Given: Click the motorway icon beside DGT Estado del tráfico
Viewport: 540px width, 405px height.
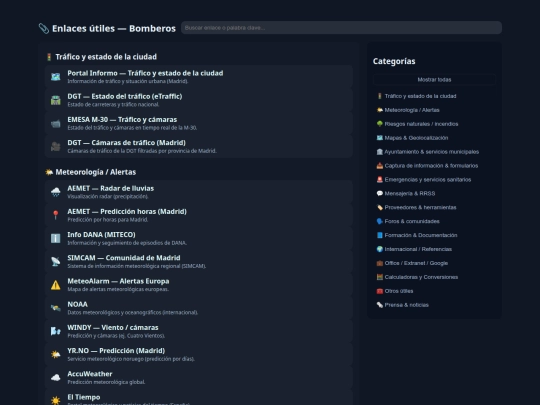Looking at the screenshot, I should [55, 100].
